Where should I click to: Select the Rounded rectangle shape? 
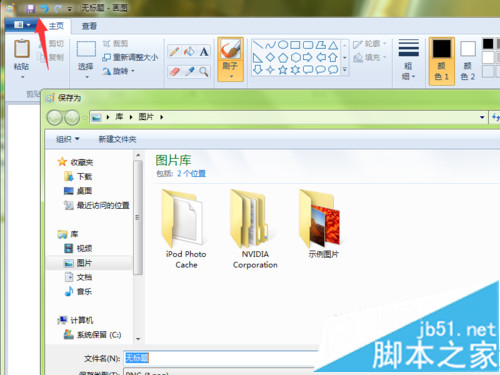click(x=308, y=45)
